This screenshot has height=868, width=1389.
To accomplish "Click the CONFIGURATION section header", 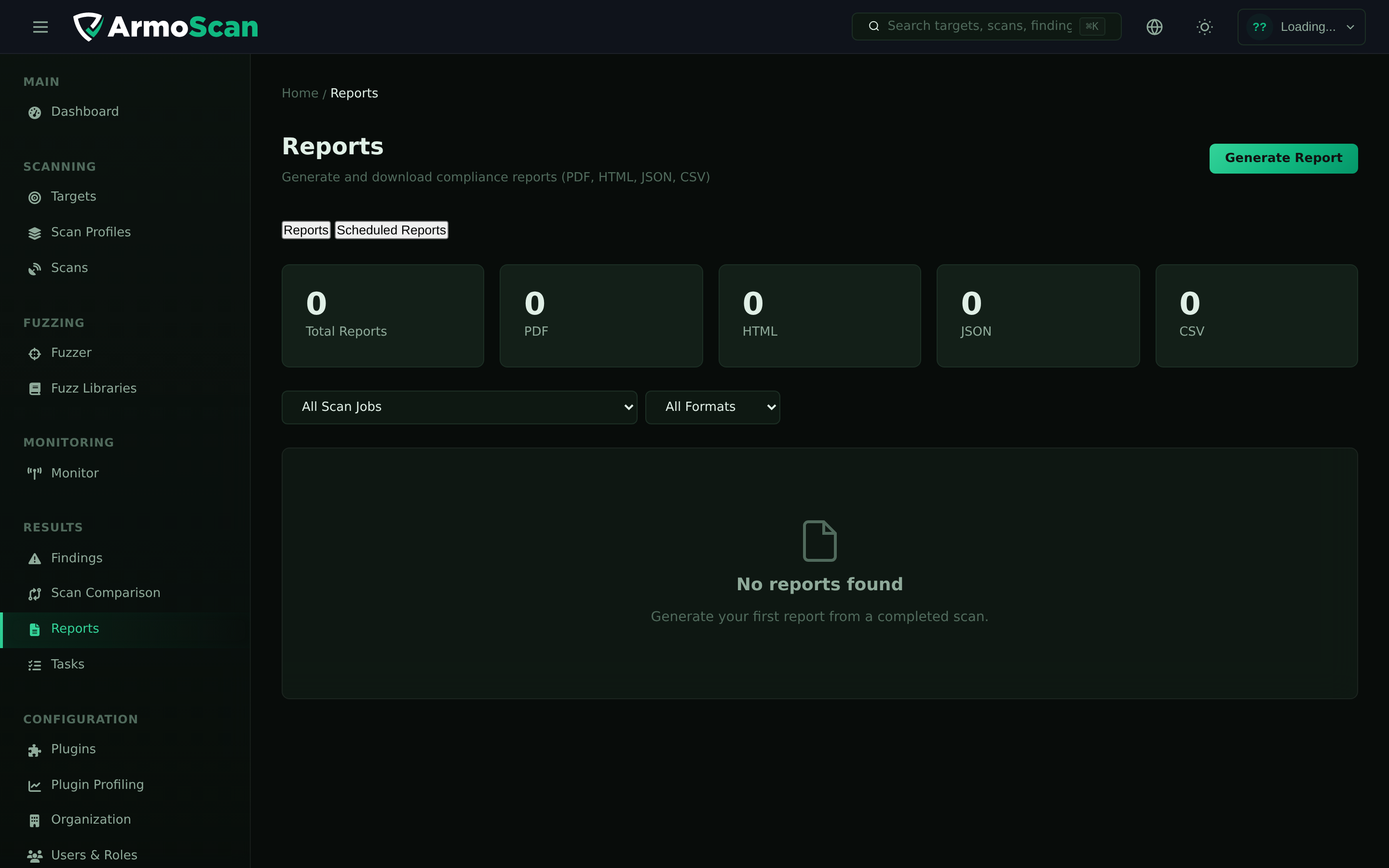I will pos(81,719).
